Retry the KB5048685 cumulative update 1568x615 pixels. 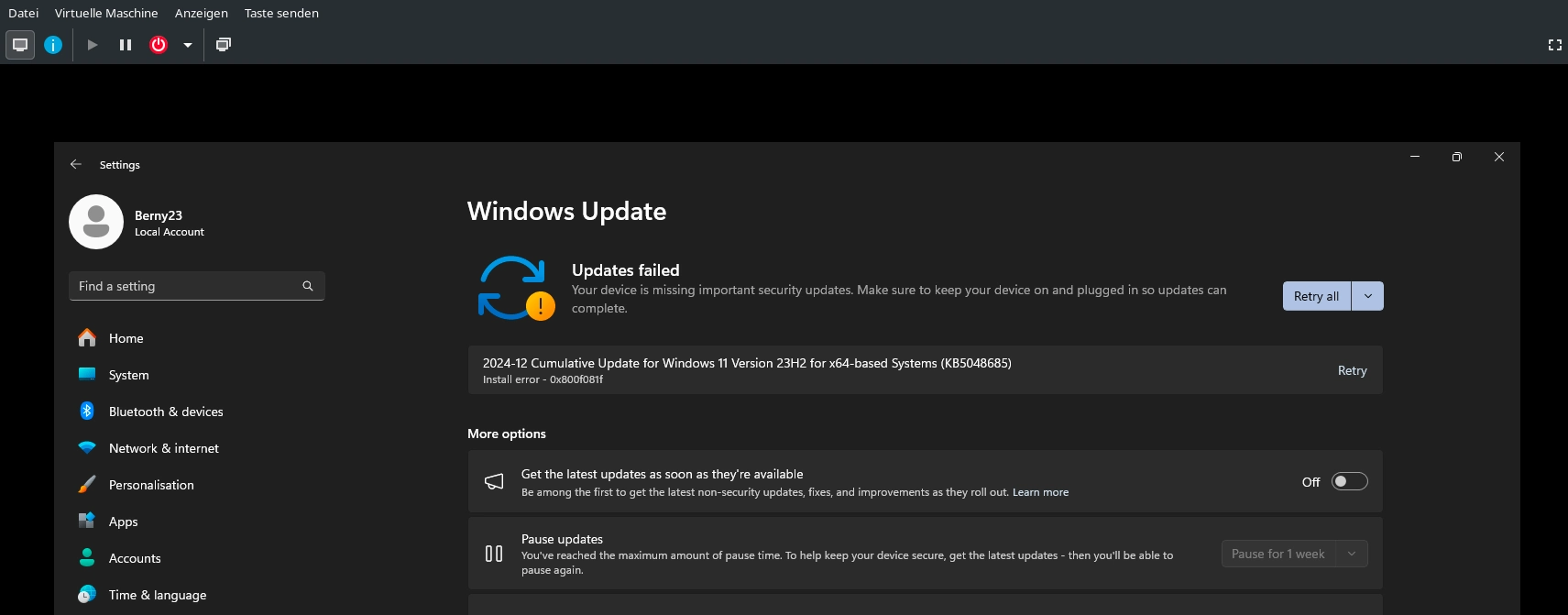1352,370
